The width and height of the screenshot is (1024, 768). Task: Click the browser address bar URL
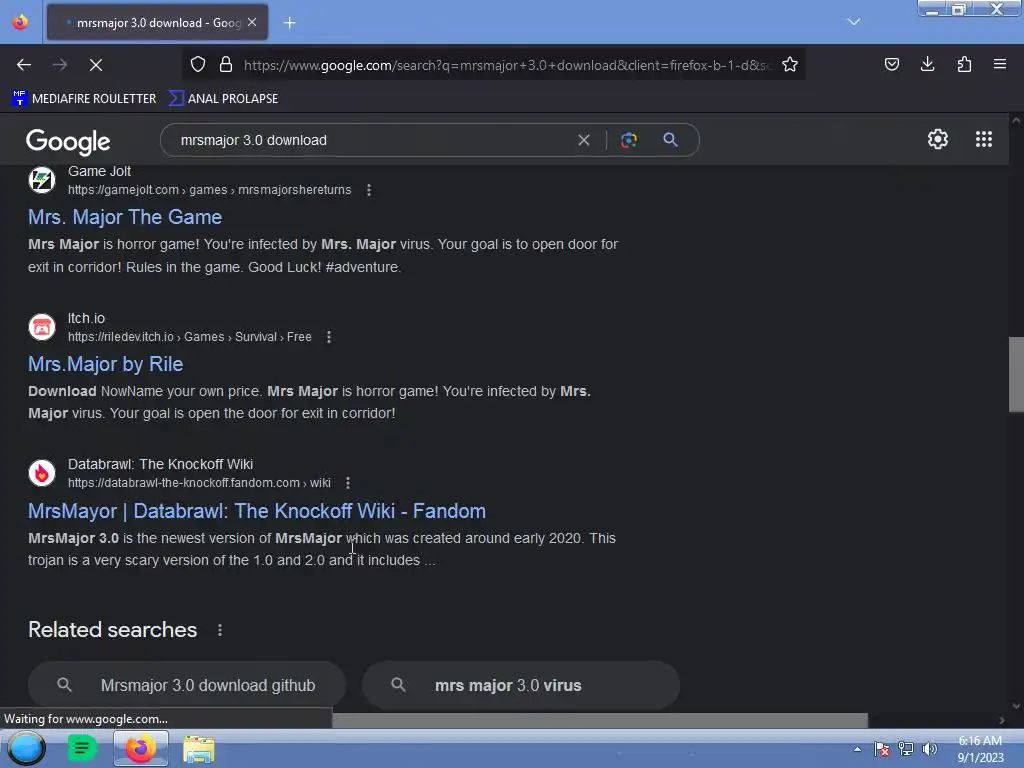508,65
